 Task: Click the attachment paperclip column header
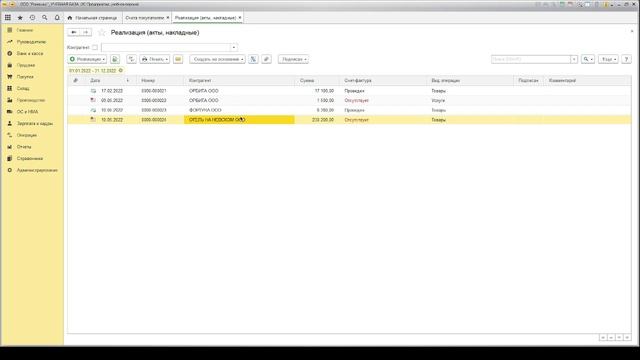click(76, 80)
